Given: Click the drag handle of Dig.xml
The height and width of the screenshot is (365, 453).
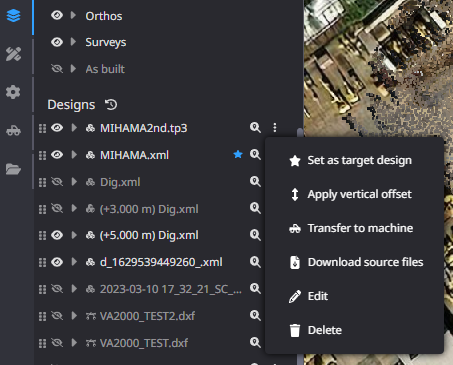Looking at the screenshot, I should pos(42,182).
